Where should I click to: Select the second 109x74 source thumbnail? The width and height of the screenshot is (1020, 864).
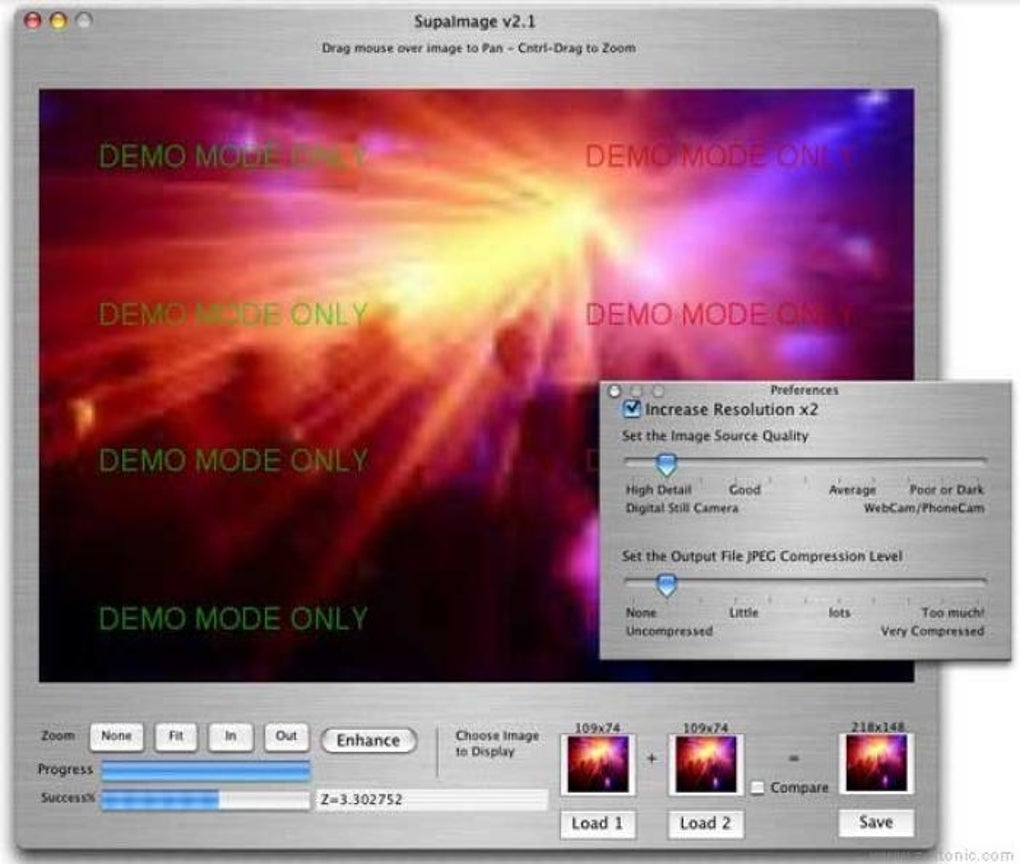706,764
